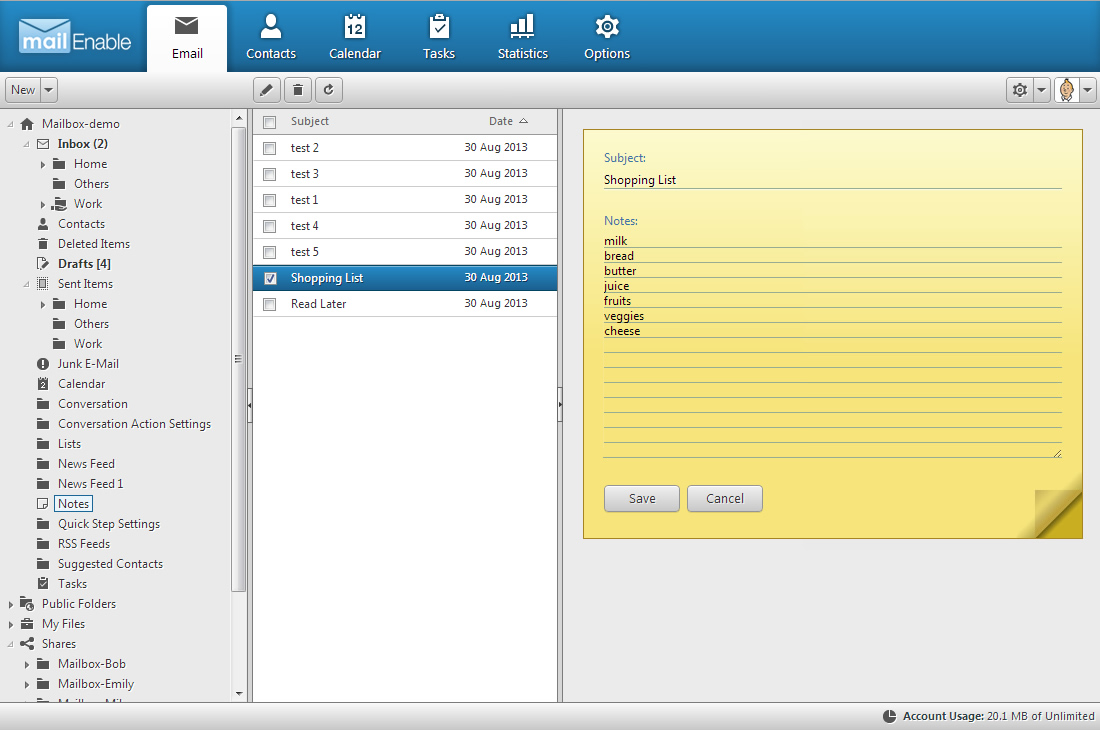Expand the Public Folders tree
This screenshot has width=1100, height=730.
(10, 603)
